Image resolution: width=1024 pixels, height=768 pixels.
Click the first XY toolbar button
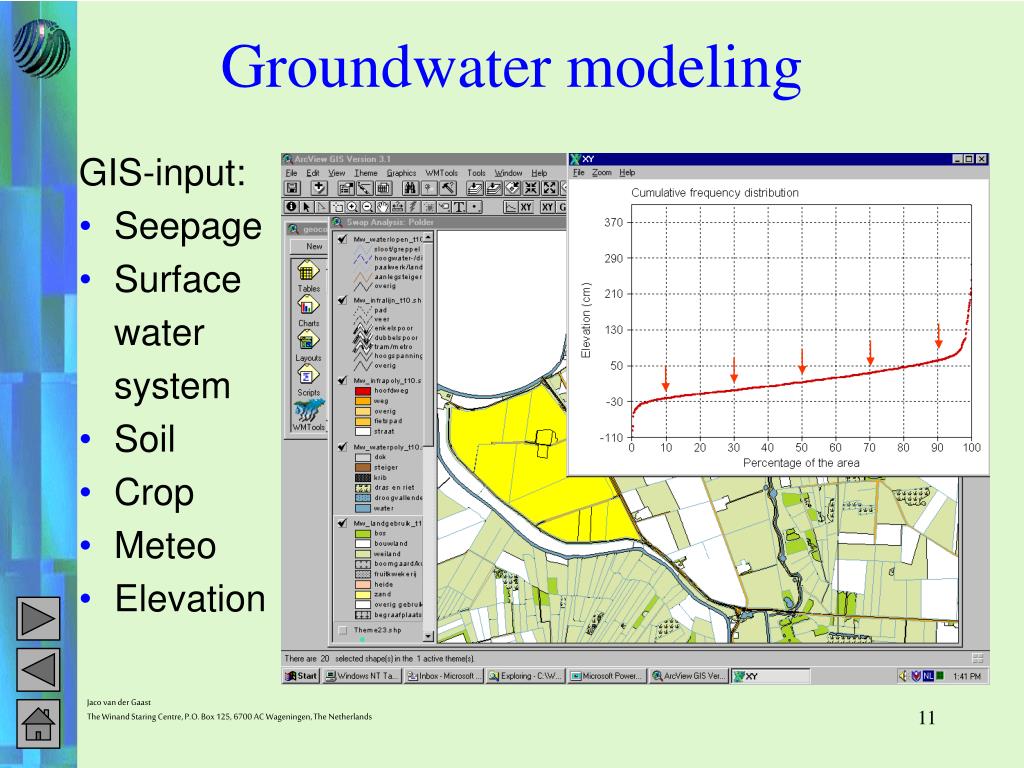526,206
